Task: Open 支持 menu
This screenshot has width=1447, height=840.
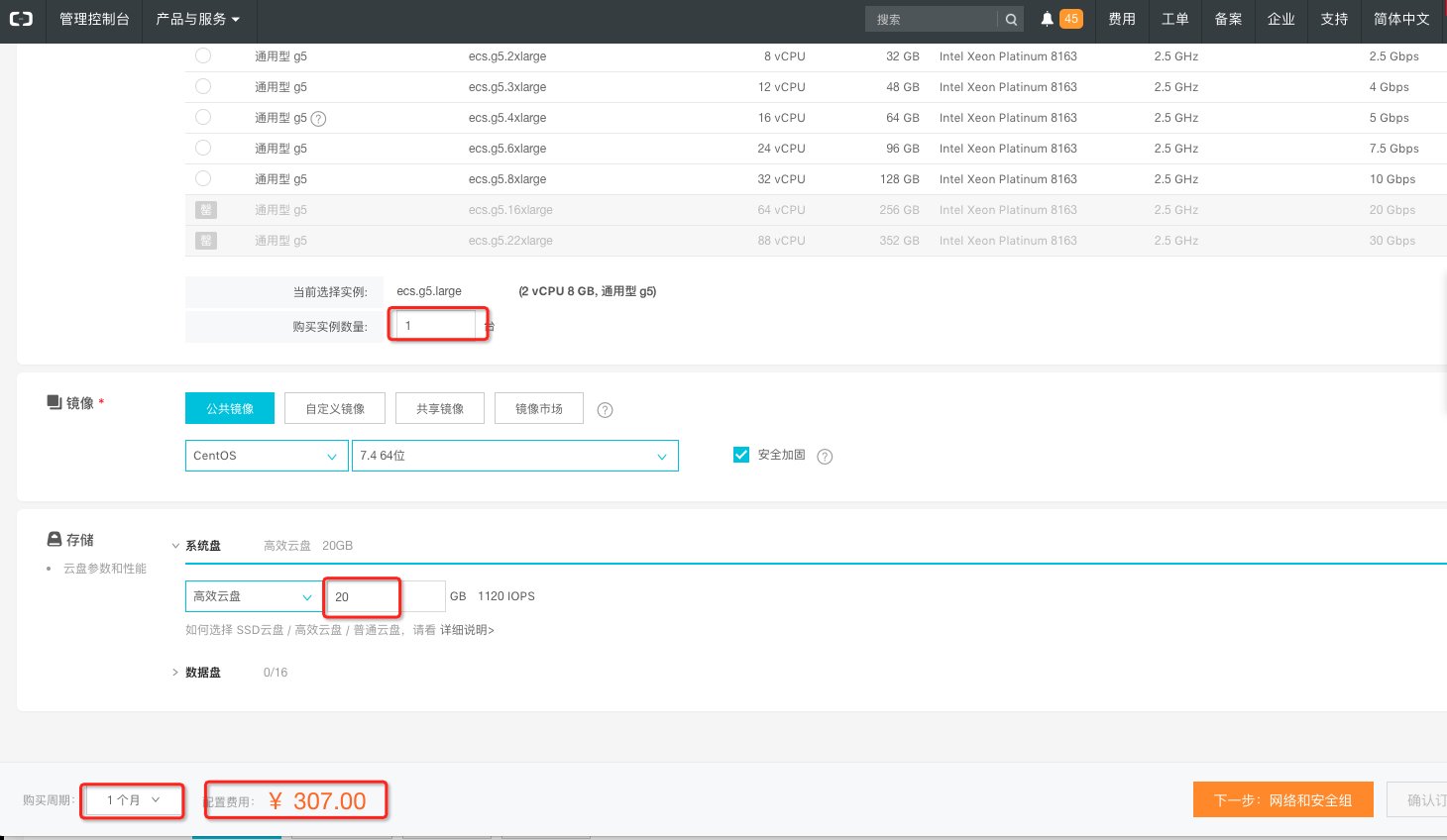Action: [1334, 19]
